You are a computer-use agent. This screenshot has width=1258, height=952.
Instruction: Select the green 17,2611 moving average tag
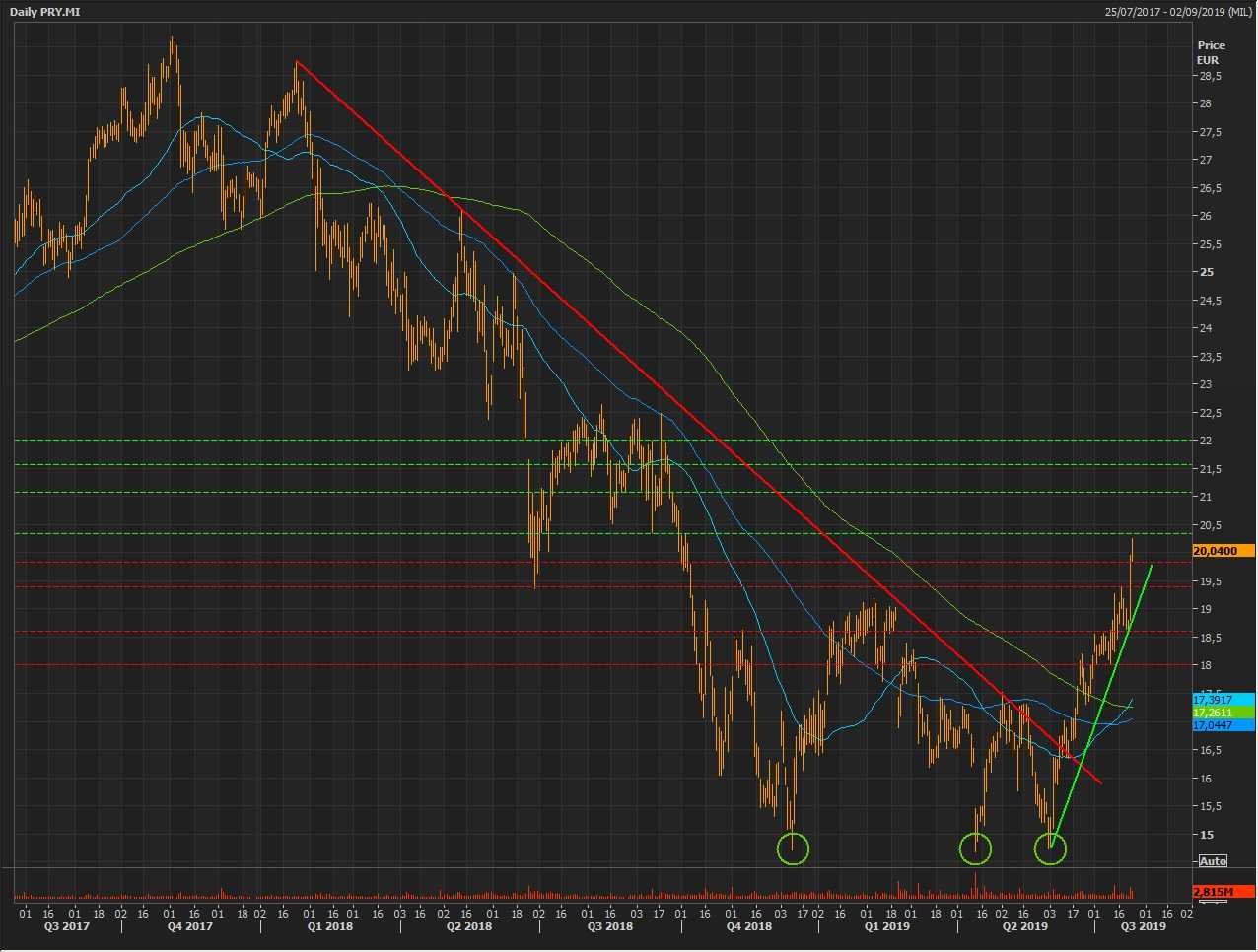pyautogui.click(x=1223, y=713)
